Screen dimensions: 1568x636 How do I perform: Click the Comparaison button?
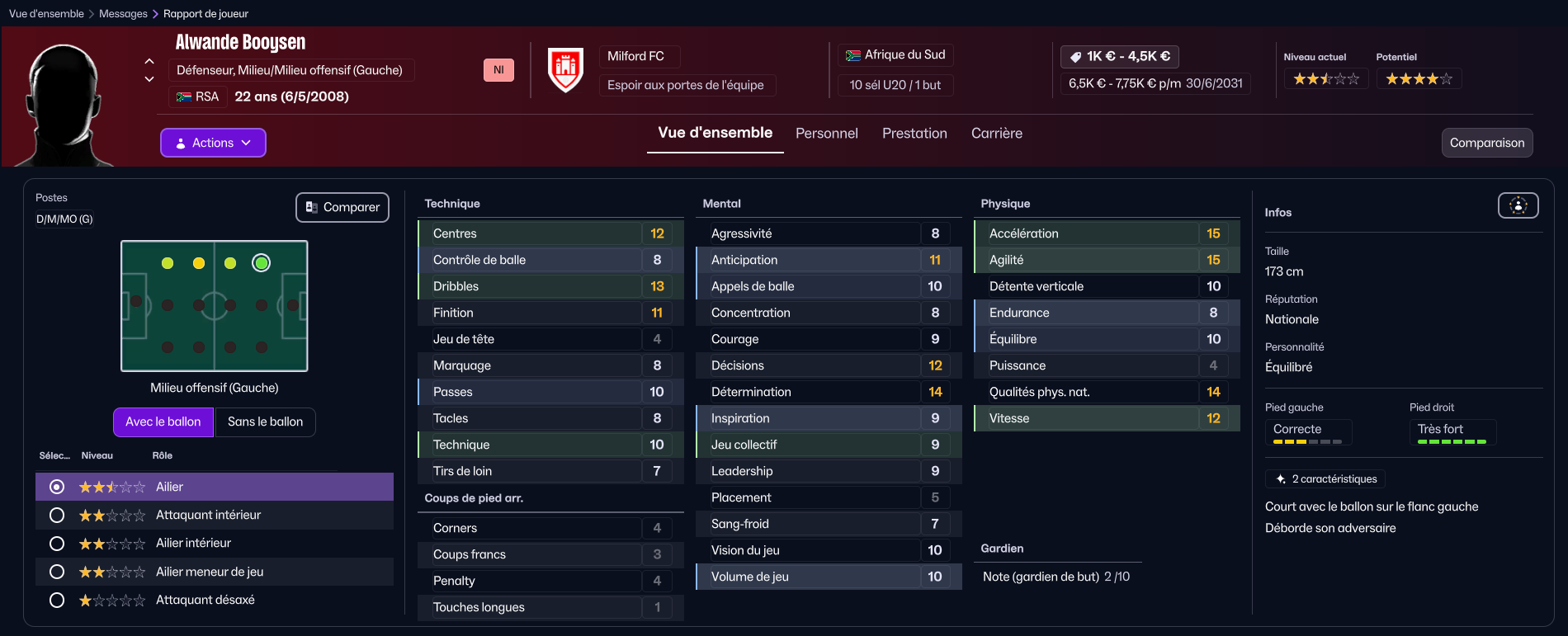pos(1487,143)
